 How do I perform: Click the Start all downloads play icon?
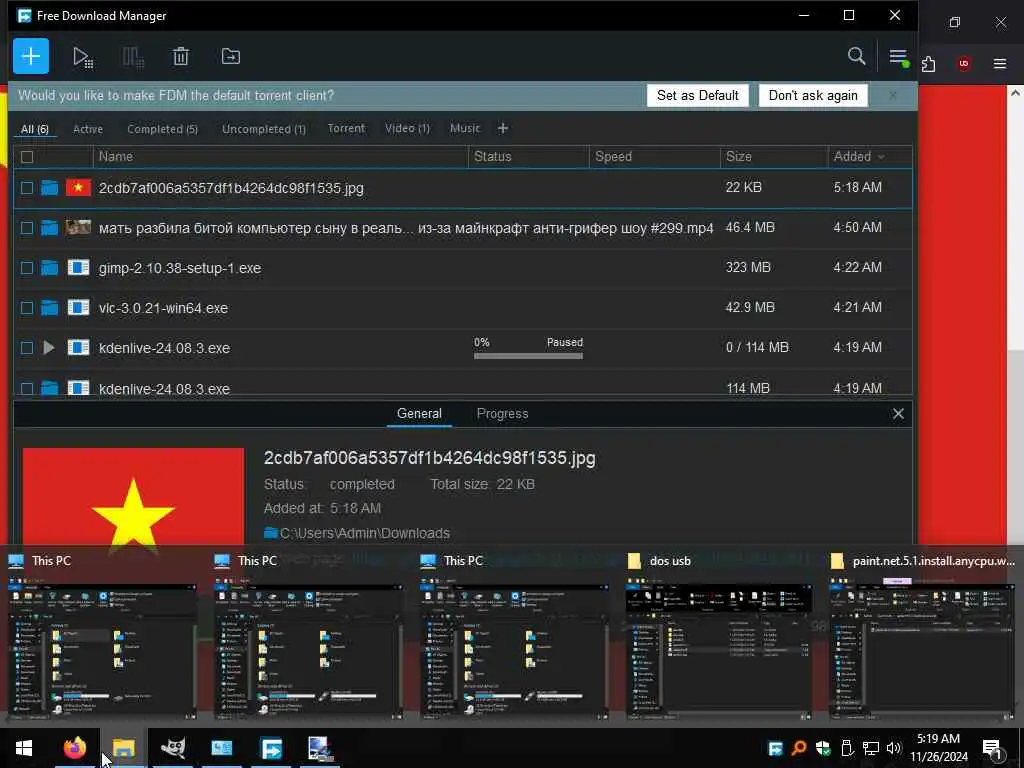click(x=82, y=57)
